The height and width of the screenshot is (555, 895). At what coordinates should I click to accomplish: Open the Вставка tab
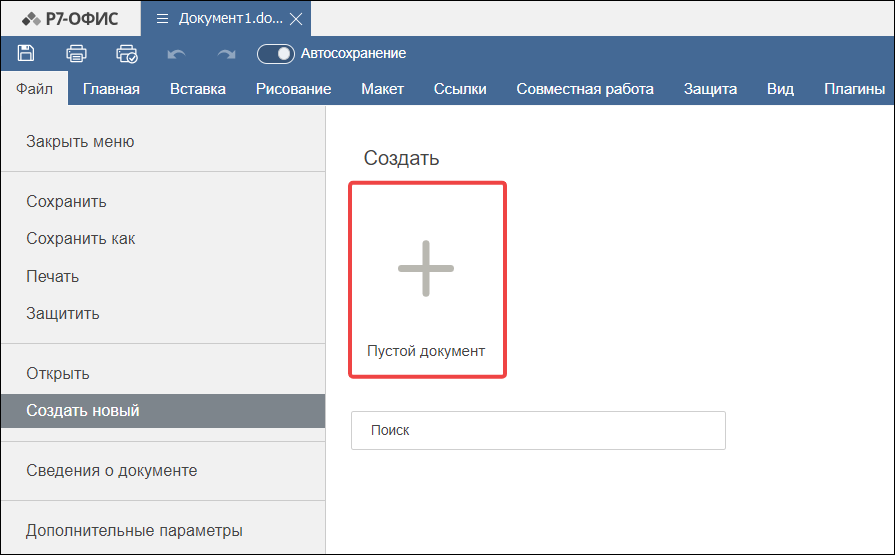pyautogui.click(x=198, y=89)
